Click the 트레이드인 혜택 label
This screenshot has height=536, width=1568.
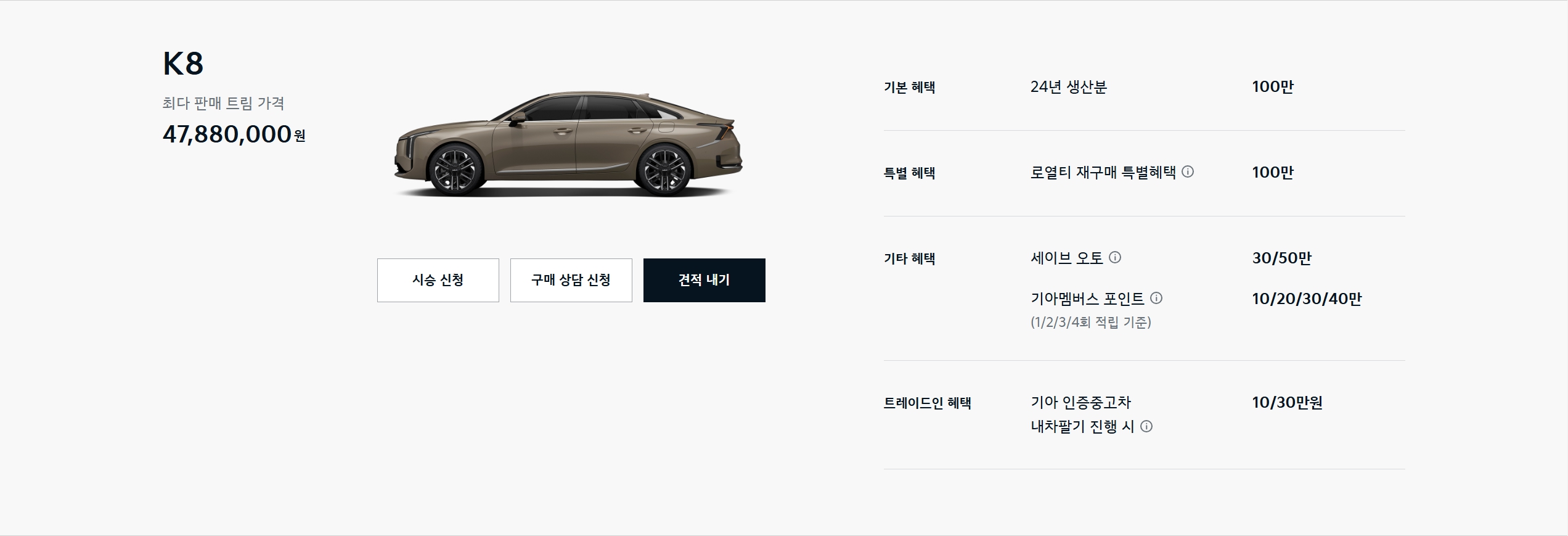tap(927, 403)
